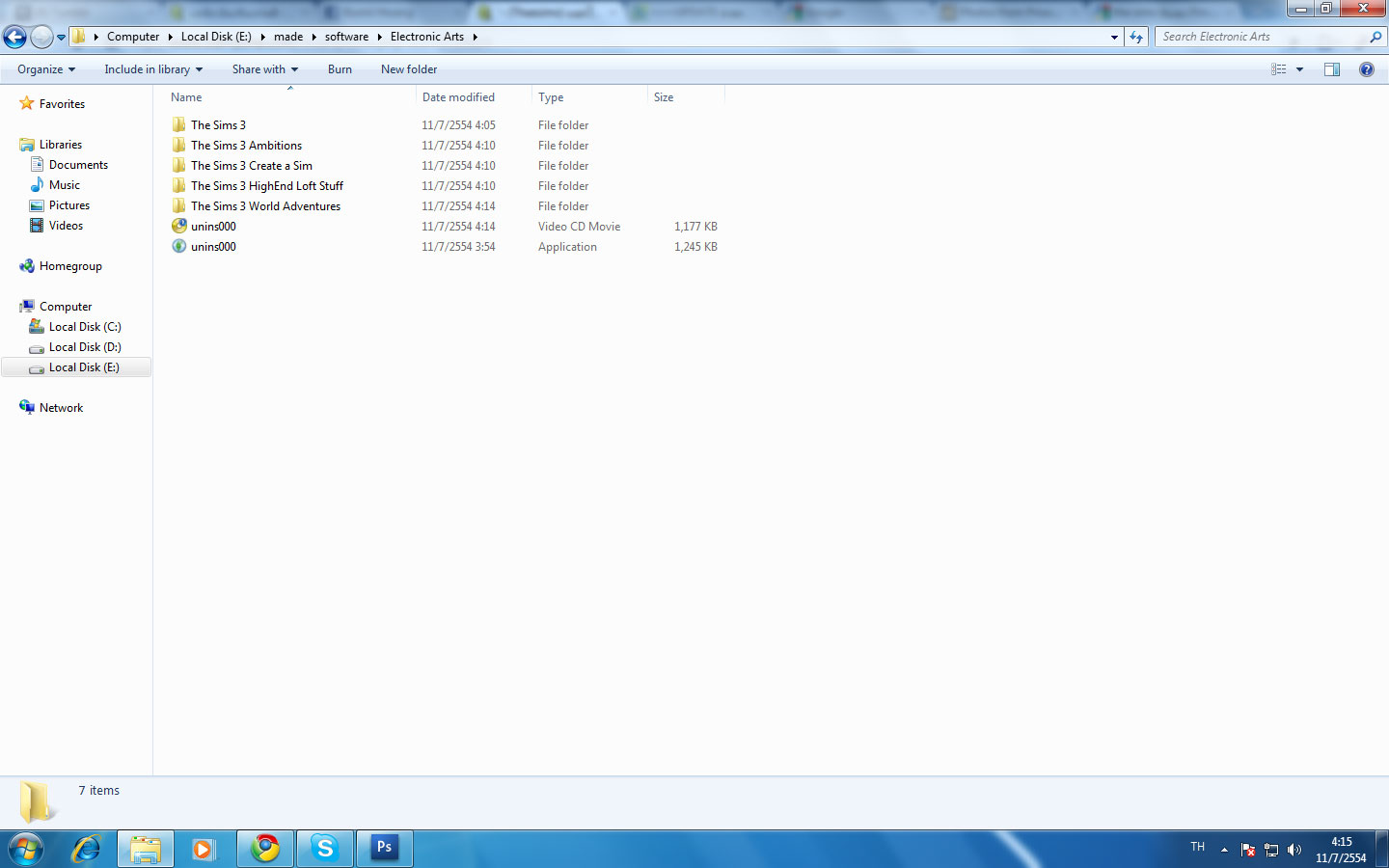Open Google Chrome from taskbar
The height and width of the screenshot is (868, 1389).
pyautogui.click(x=264, y=849)
